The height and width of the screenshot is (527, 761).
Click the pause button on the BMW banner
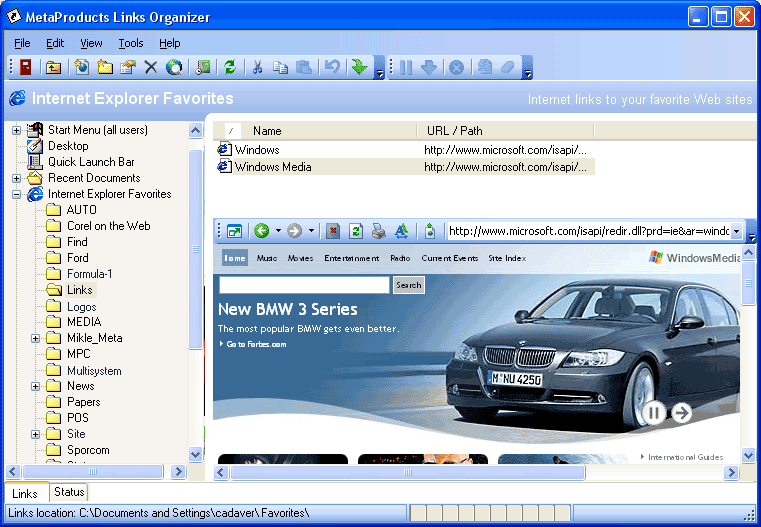coord(653,413)
